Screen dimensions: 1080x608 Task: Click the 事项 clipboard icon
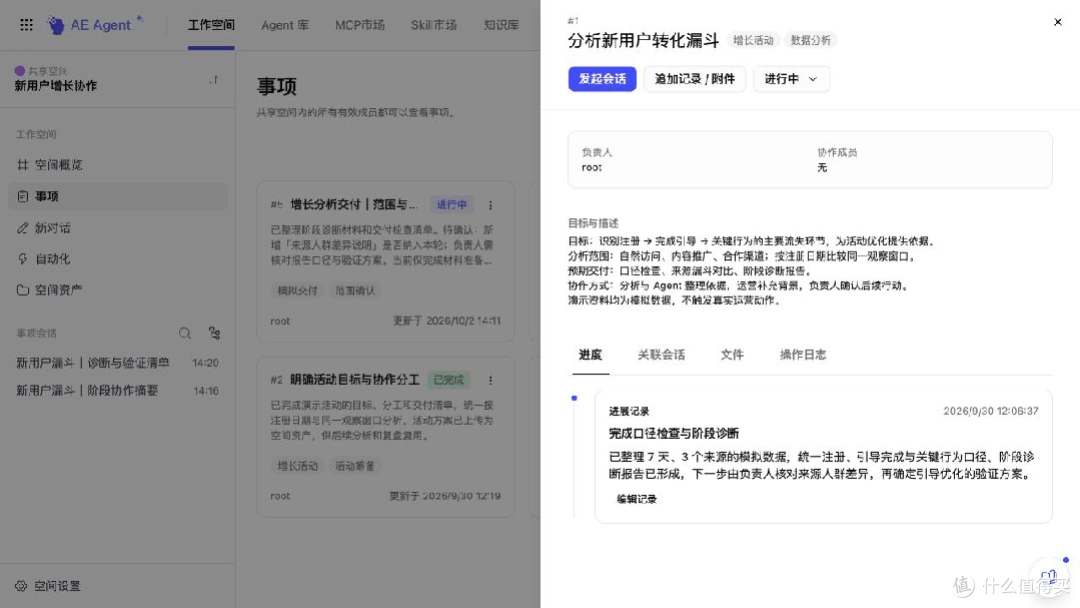23,196
